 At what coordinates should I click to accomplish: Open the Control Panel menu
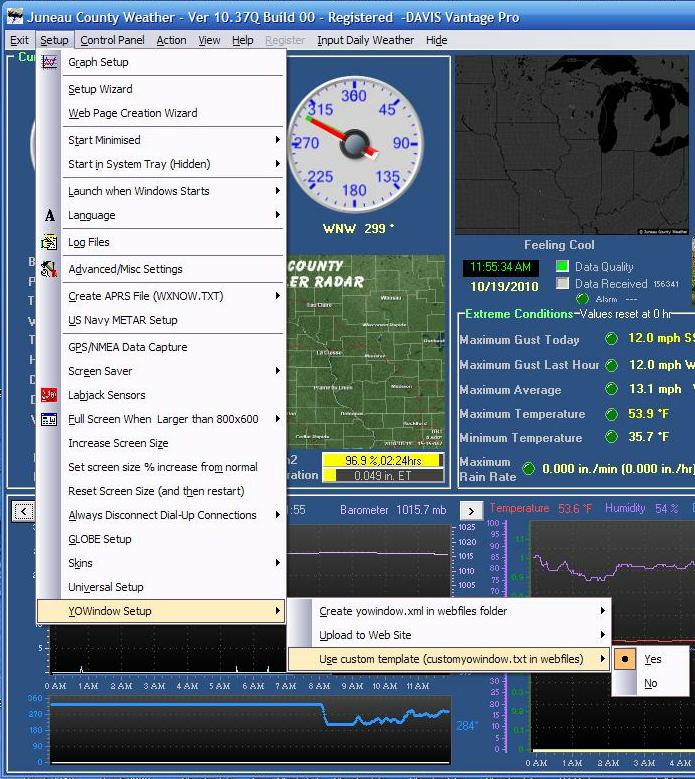[x=112, y=40]
